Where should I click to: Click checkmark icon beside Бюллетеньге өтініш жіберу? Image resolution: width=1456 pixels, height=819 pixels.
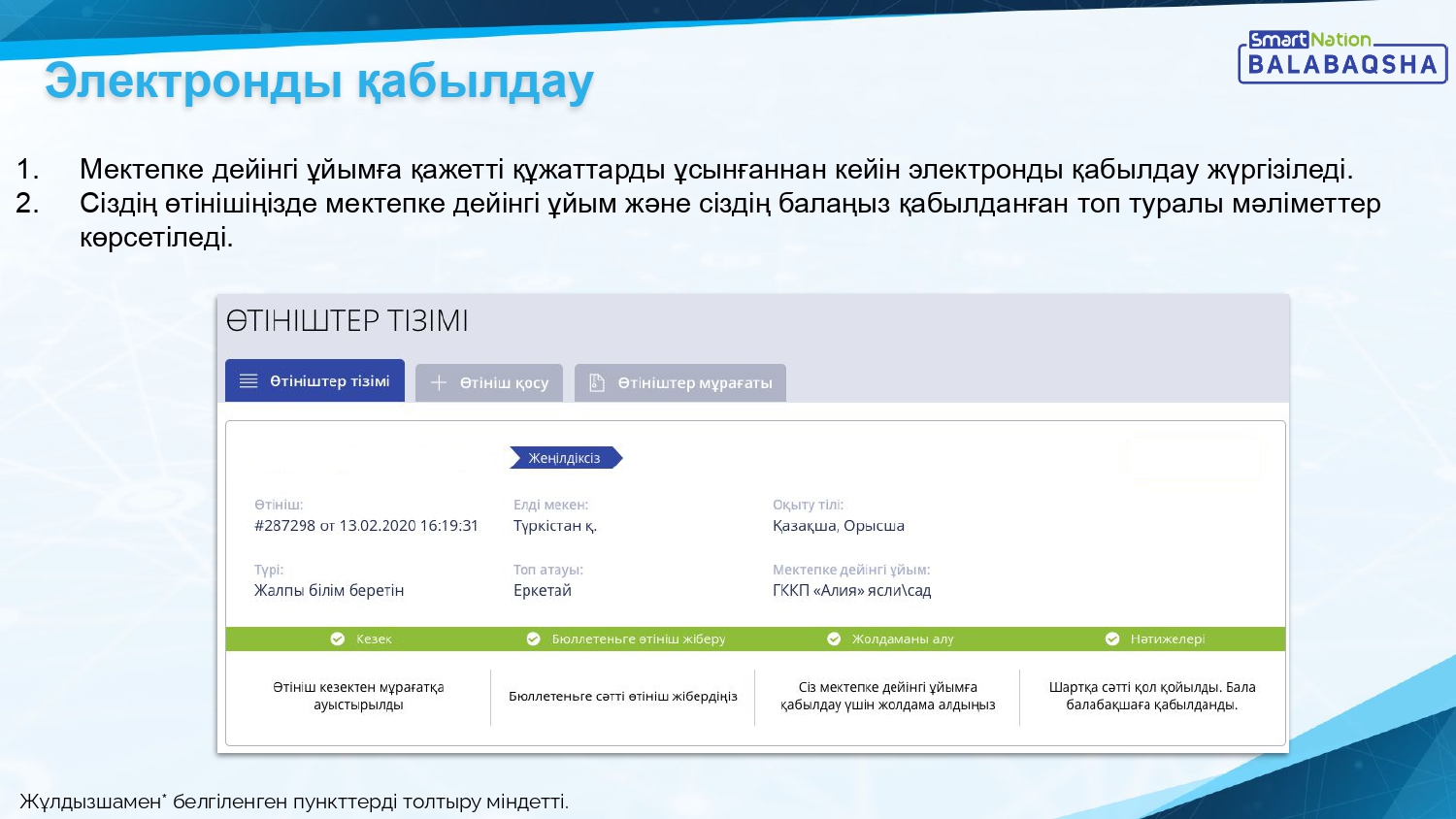533,639
